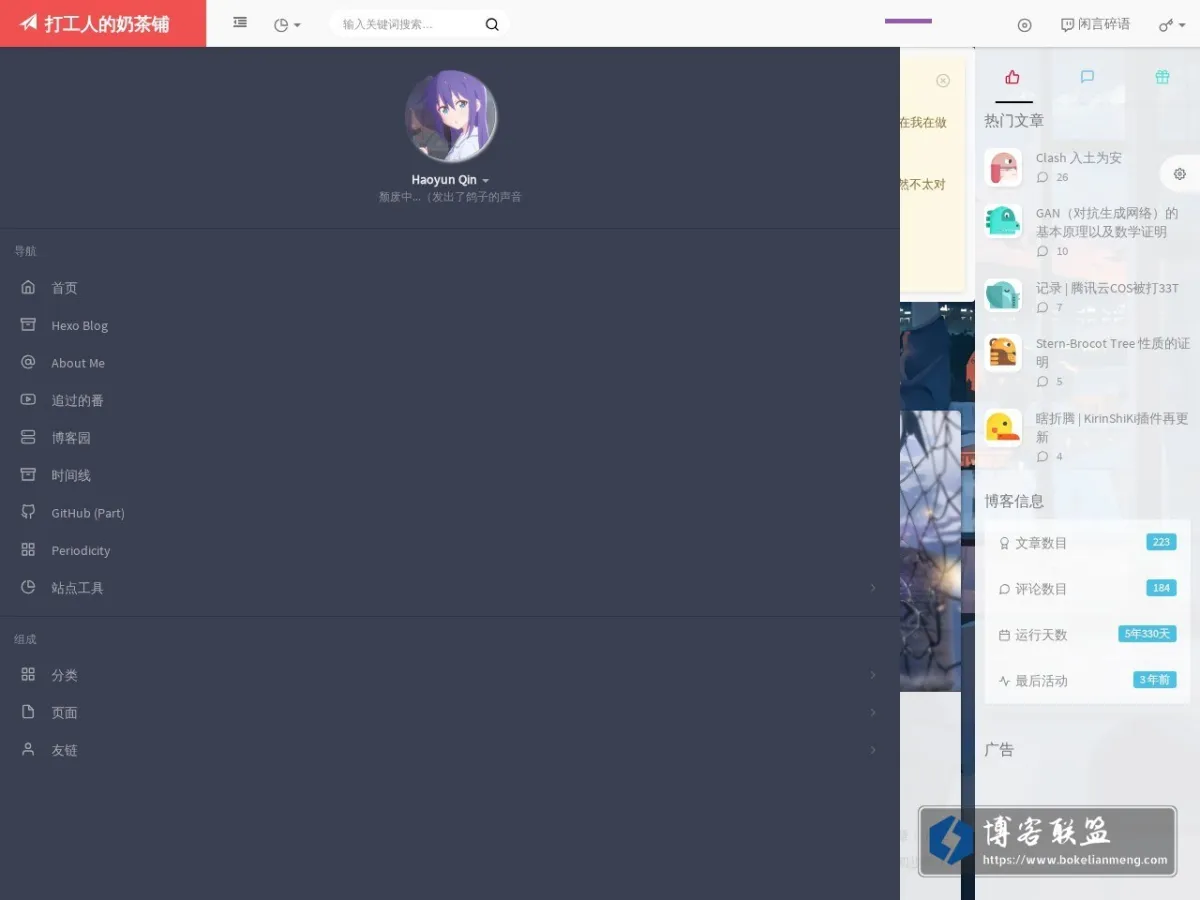Click the circular target icon in header
The image size is (1200, 900).
click(1024, 25)
